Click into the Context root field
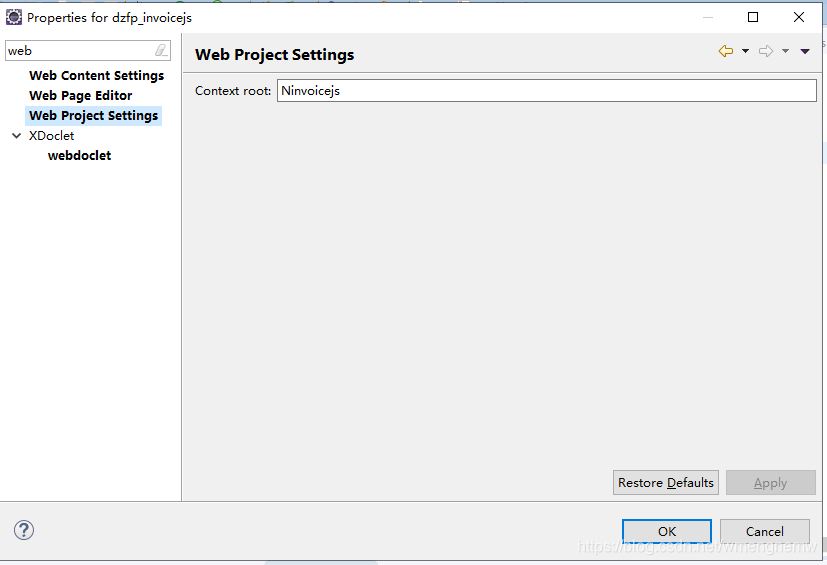Image resolution: width=827 pixels, height=565 pixels. (x=546, y=91)
